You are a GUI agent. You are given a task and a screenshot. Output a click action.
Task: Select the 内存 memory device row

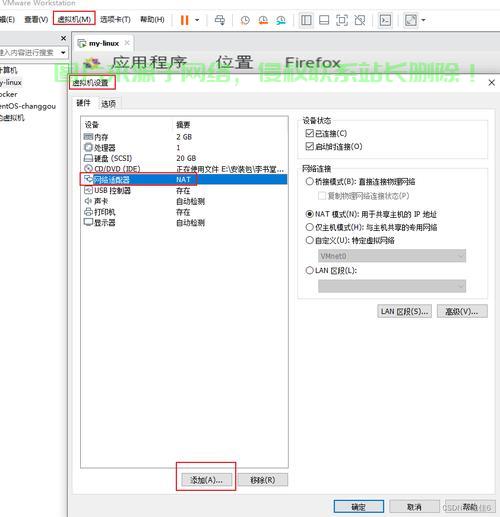[x=184, y=137]
